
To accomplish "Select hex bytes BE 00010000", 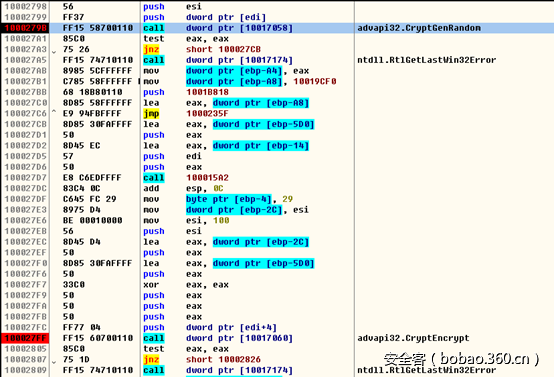I will tap(93, 220).
